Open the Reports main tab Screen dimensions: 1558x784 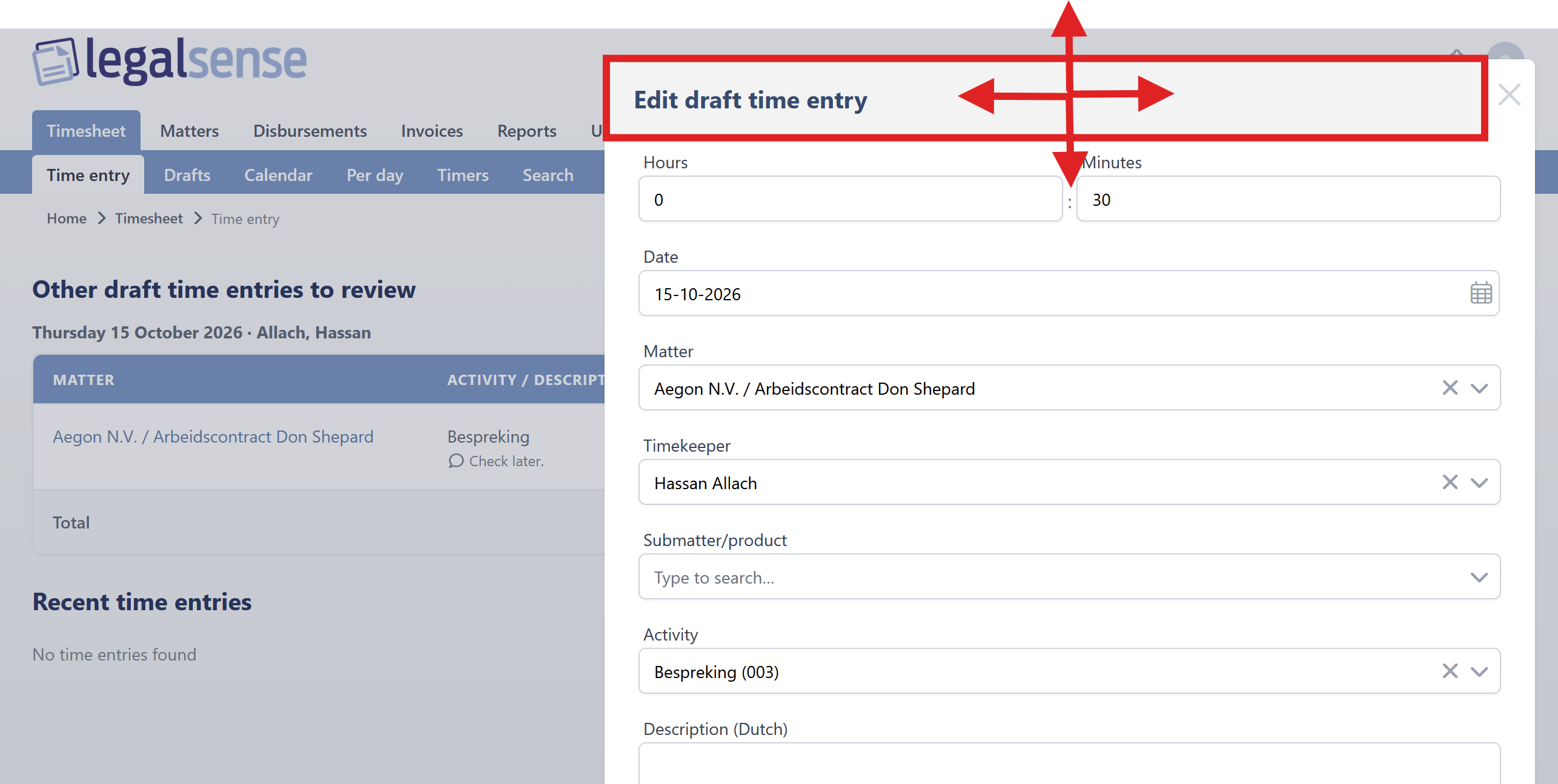click(526, 131)
